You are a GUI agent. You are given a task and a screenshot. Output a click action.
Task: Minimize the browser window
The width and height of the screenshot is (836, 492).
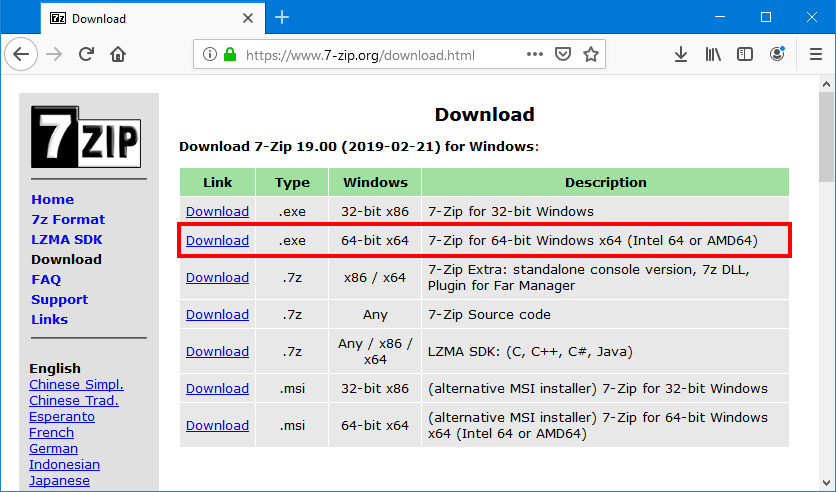click(x=720, y=17)
